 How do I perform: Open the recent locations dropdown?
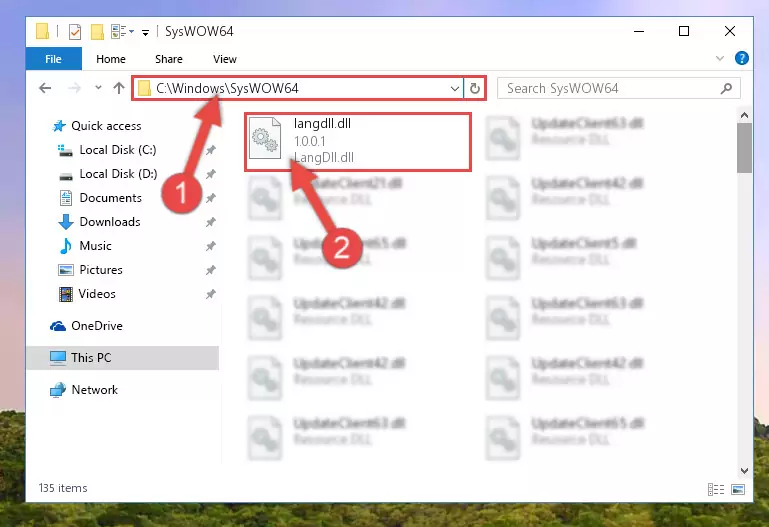98,88
